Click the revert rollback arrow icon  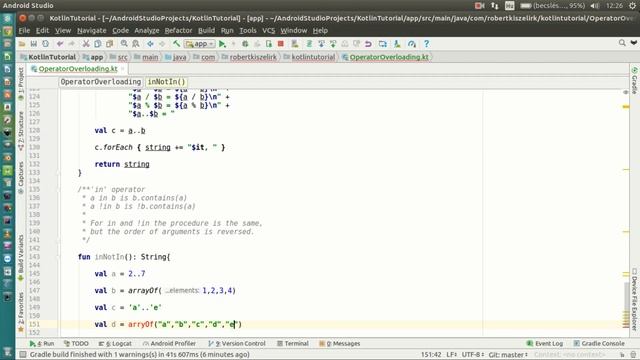[x=368, y=44]
